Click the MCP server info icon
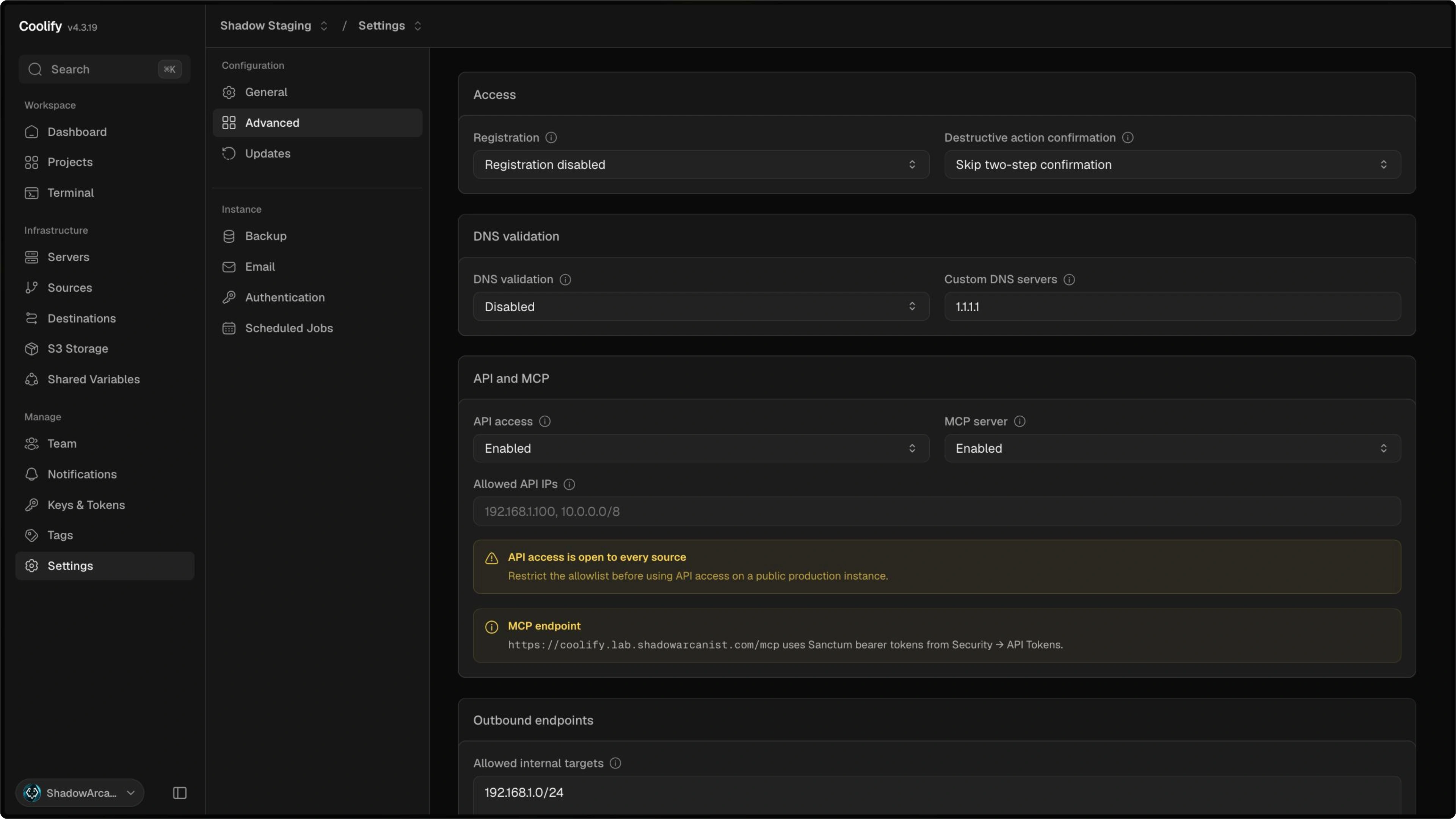Screen dimensions: 1456x819 [1020, 421]
